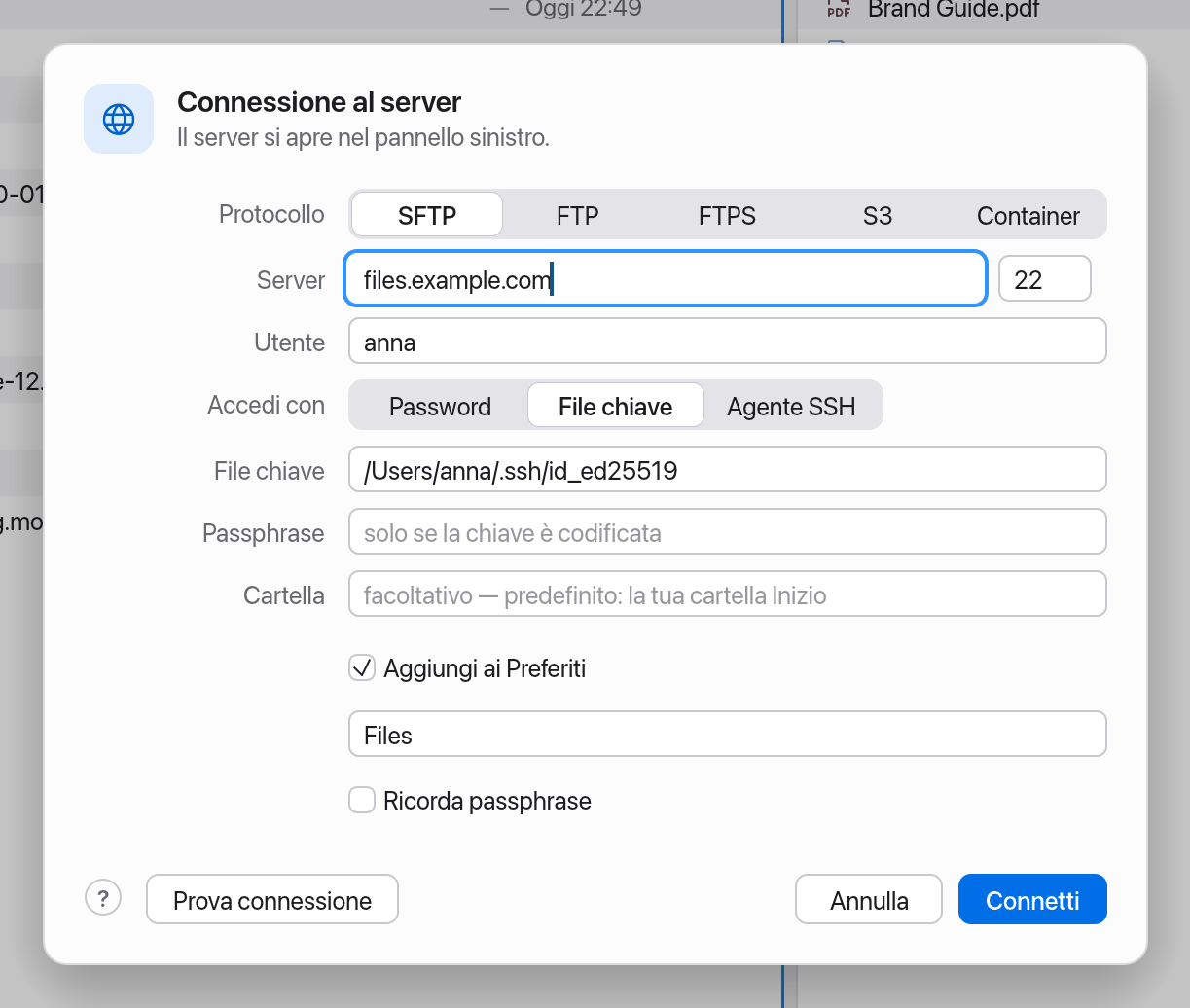Cancel with the Annulla button

(x=869, y=900)
